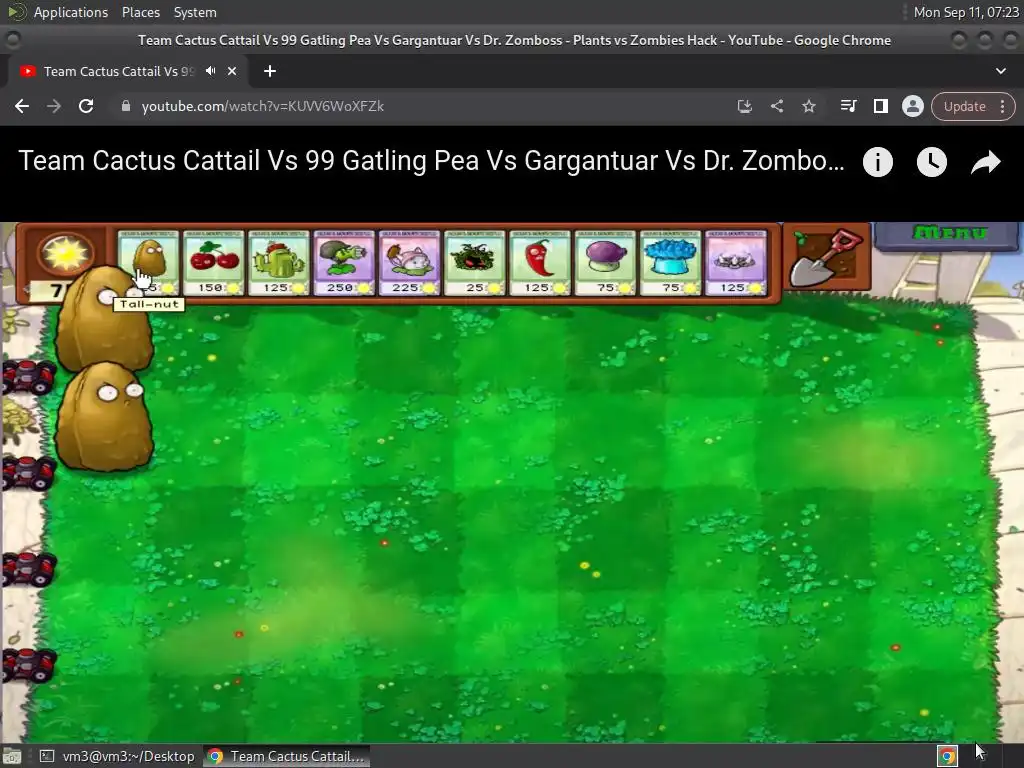The height and width of the screenshot is (768, 1024).
Task: Click the video title text
Action: (x=431, y=161)
